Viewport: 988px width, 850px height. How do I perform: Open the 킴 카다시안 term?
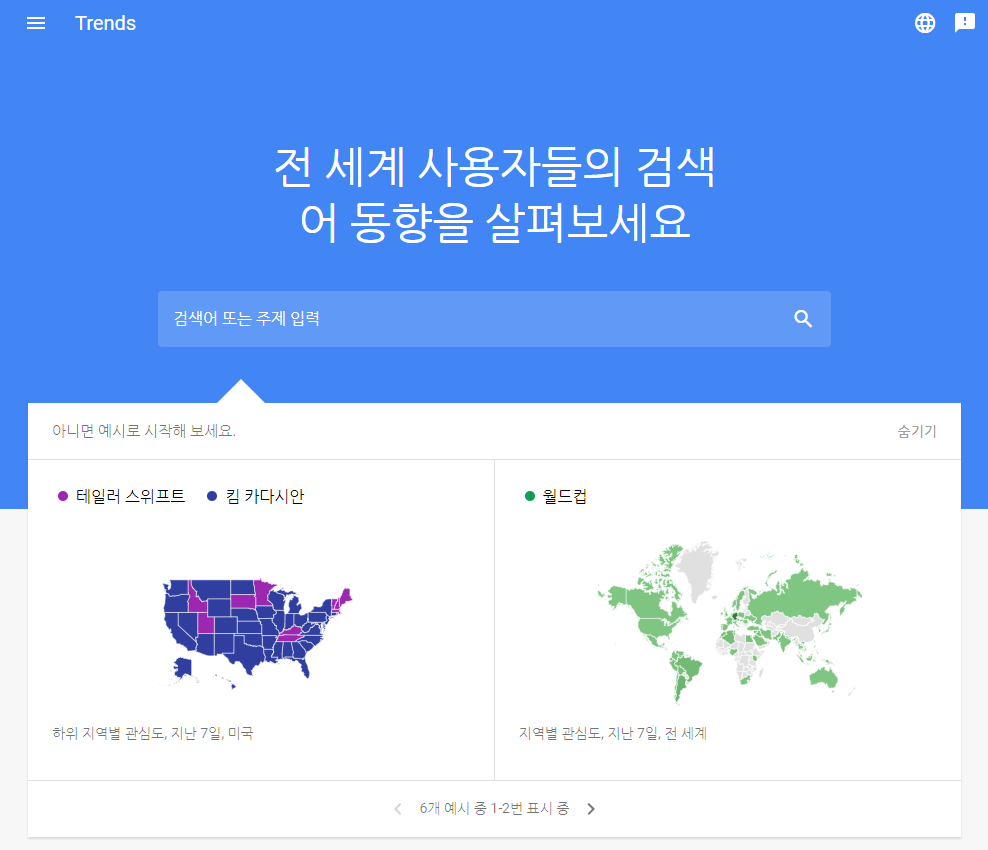coord(265,497)
